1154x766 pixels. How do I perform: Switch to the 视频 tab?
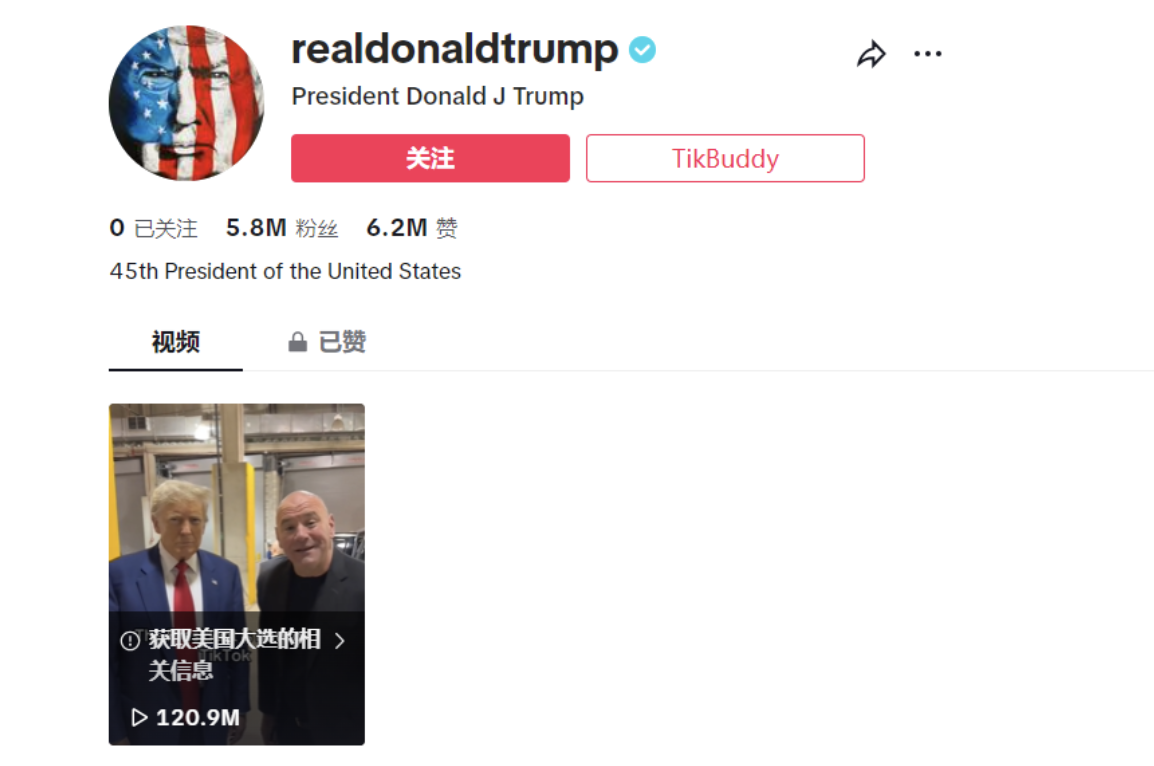tap(175, 342)
